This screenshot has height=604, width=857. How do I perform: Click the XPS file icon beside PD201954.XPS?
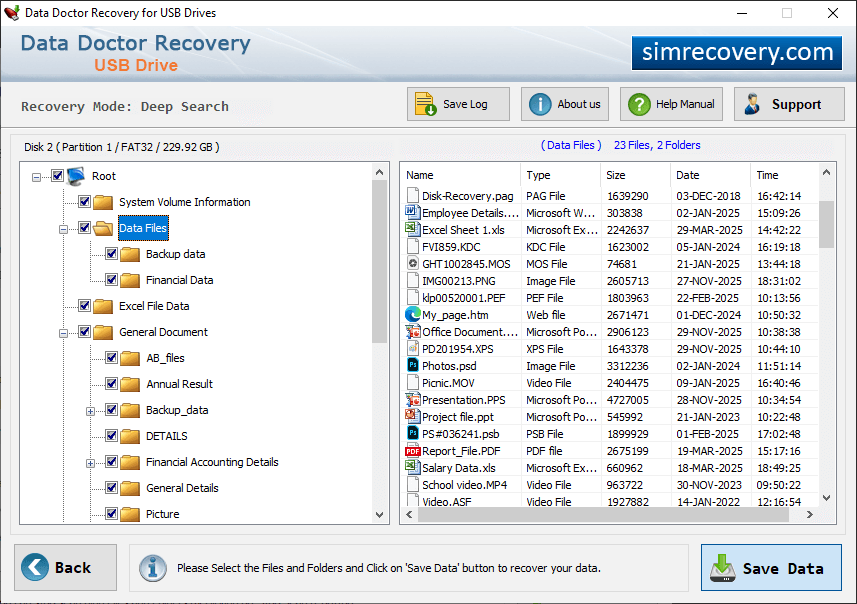click(413, 348)
